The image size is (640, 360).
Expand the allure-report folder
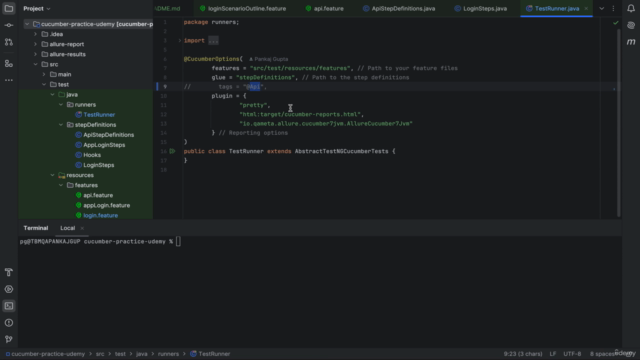[x=36, y=44]
